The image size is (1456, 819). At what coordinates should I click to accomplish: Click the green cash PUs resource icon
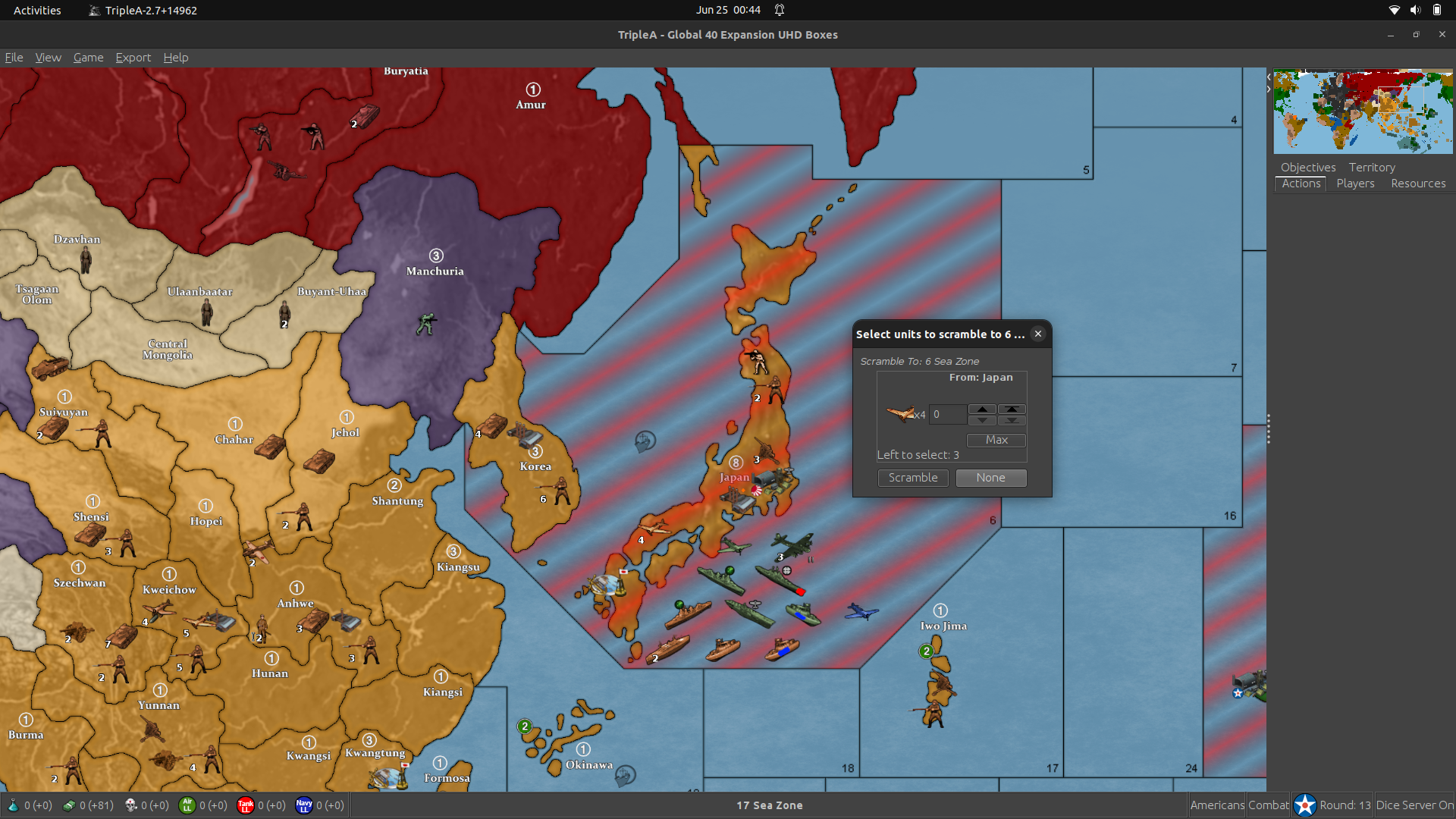click(68, 805)
